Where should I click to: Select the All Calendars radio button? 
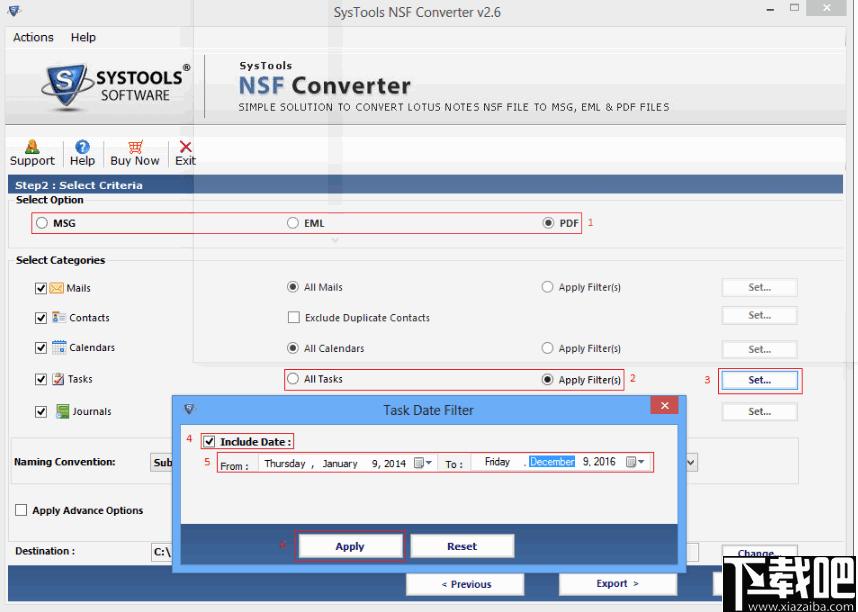293,348
